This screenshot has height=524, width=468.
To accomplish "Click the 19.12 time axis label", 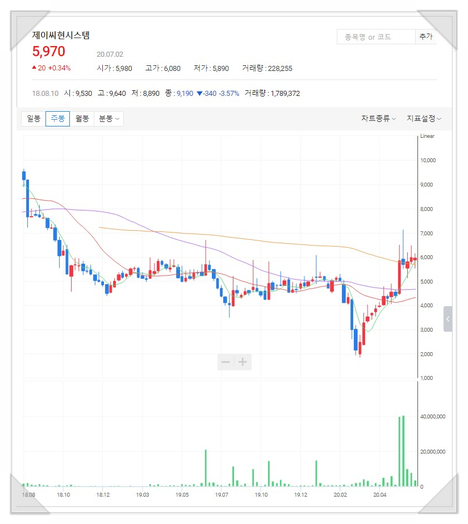I will (x=301, y=495).
